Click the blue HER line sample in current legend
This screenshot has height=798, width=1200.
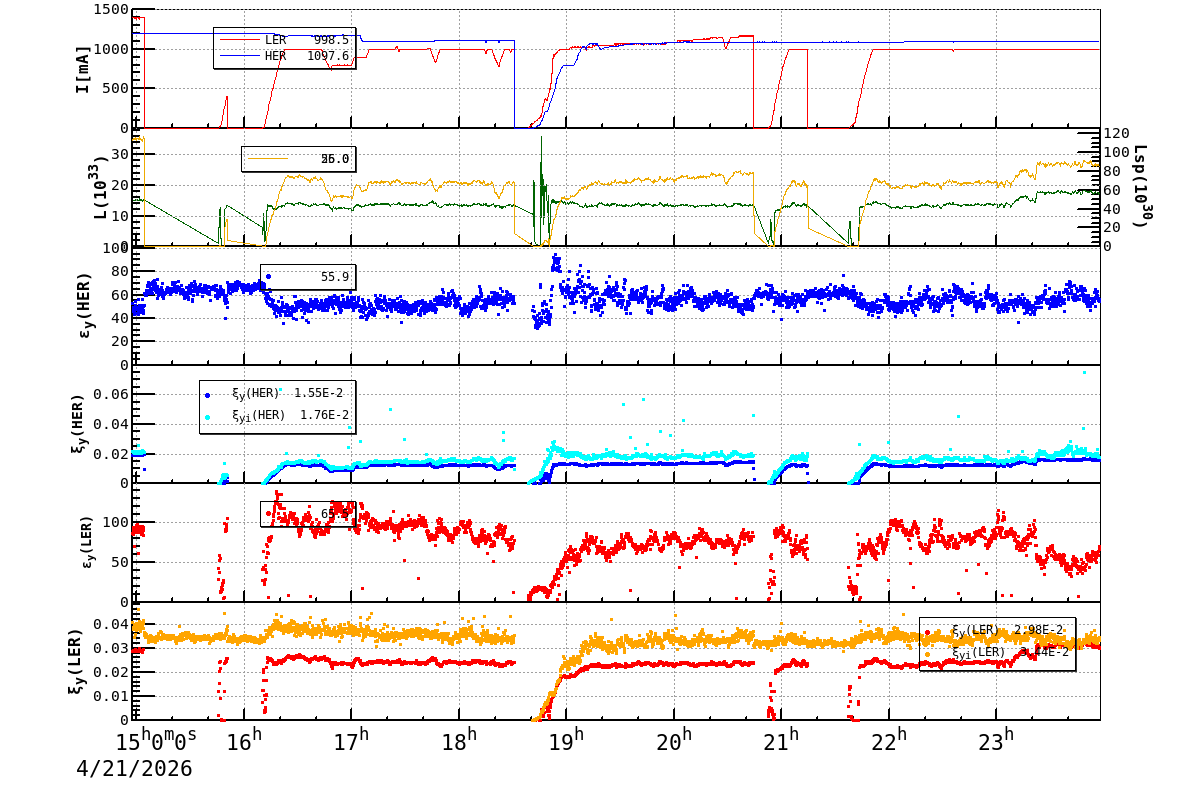coord(239,56)
